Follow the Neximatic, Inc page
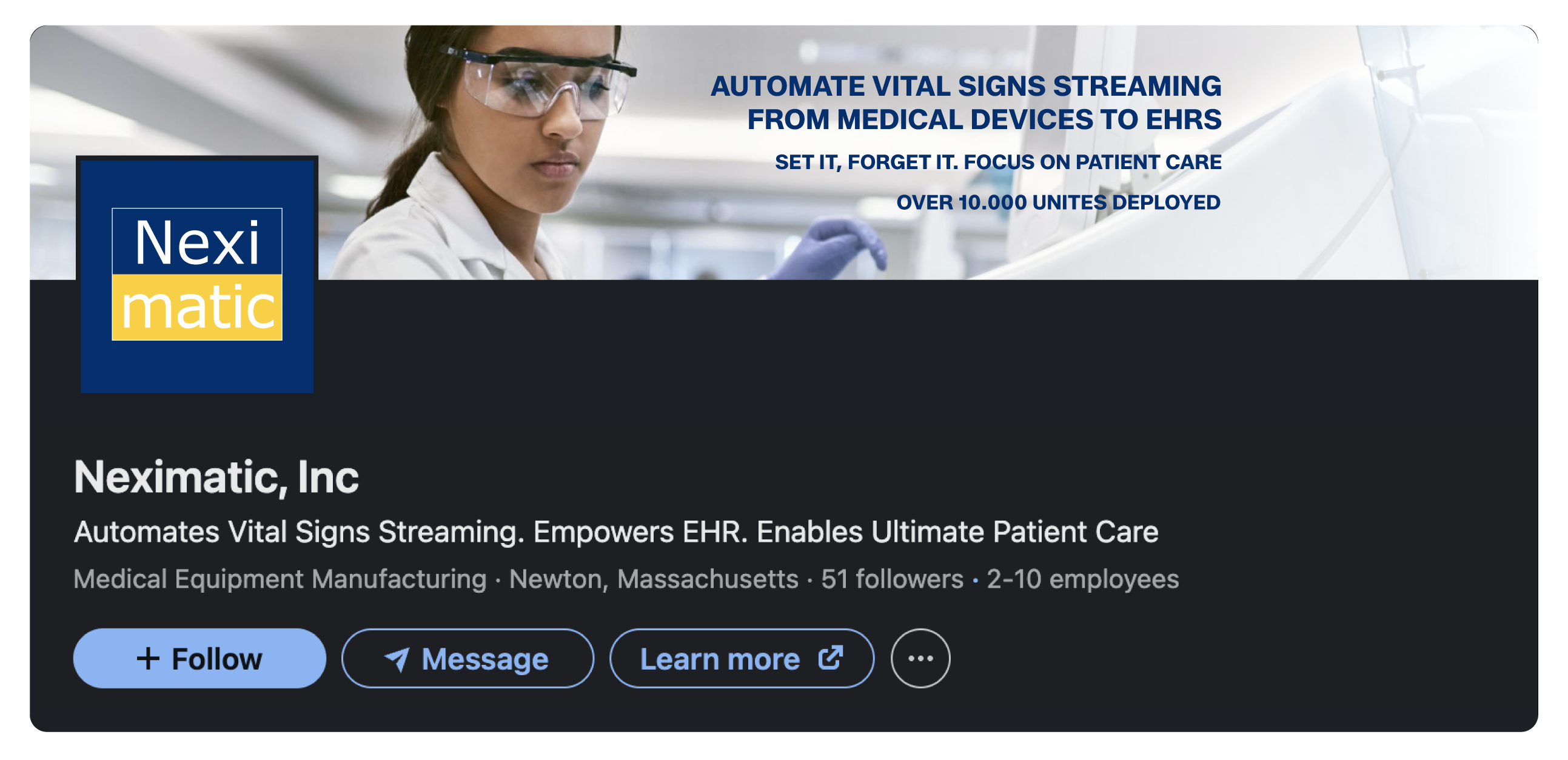 tap(199, 658)
